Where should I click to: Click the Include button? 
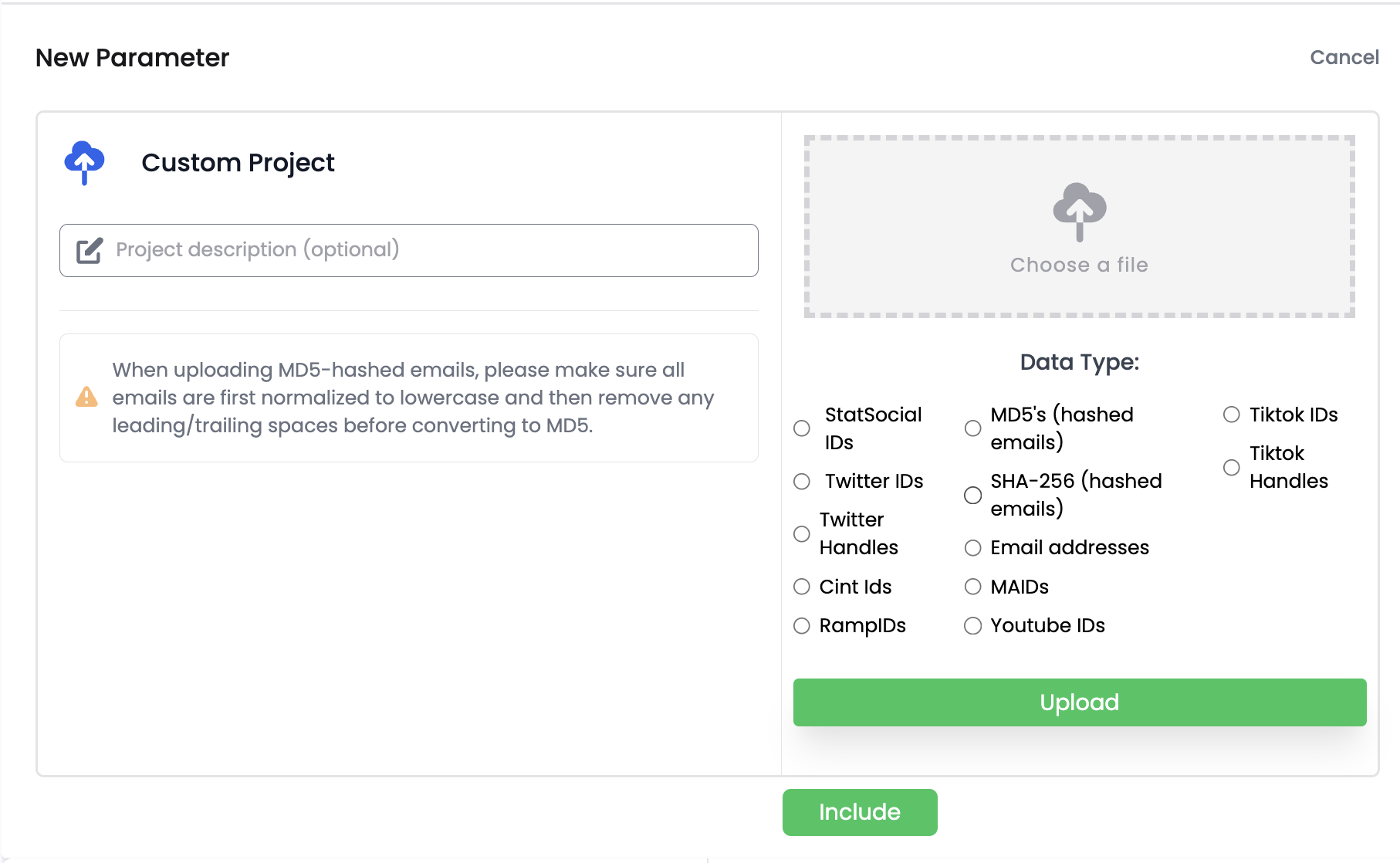click(860, 812)
